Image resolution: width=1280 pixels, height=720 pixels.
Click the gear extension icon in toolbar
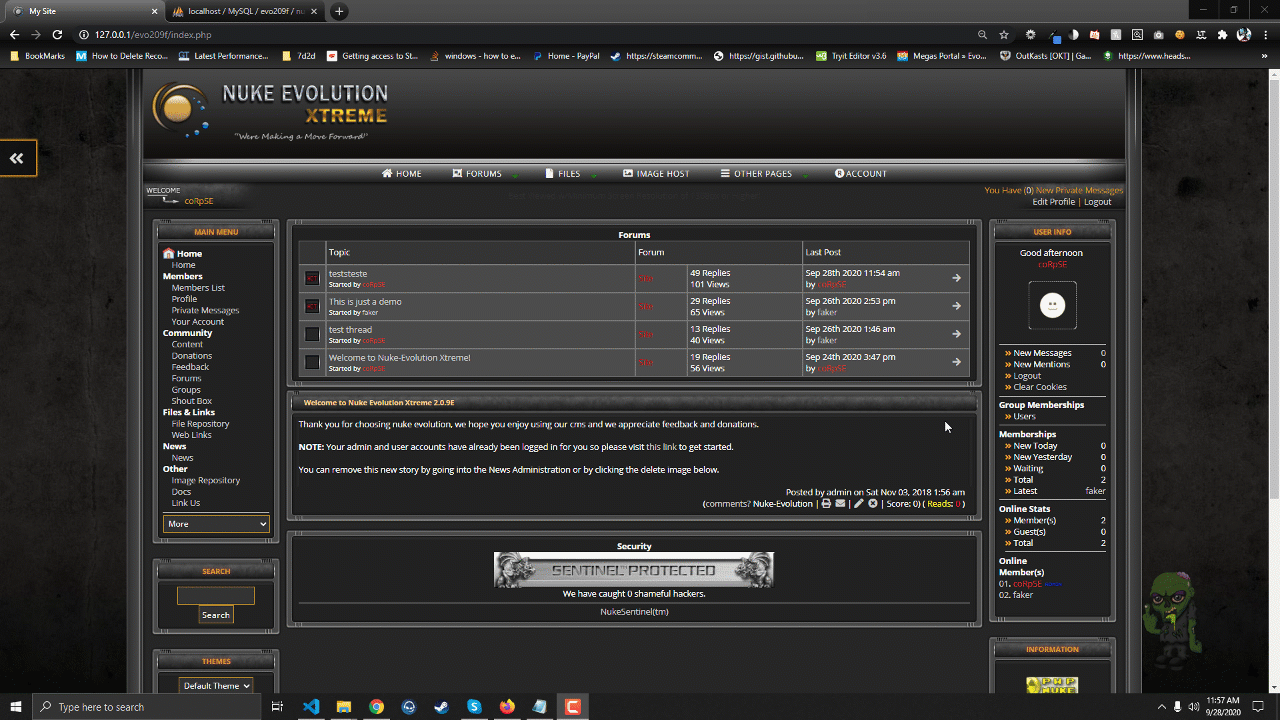coord(1031,34)
